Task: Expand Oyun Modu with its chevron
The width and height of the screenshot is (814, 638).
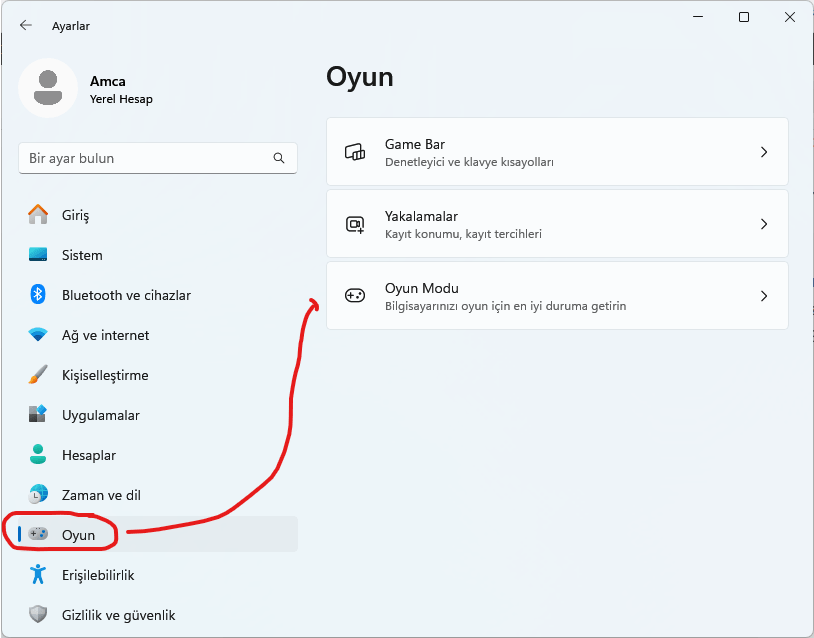Action: (764, 296)
